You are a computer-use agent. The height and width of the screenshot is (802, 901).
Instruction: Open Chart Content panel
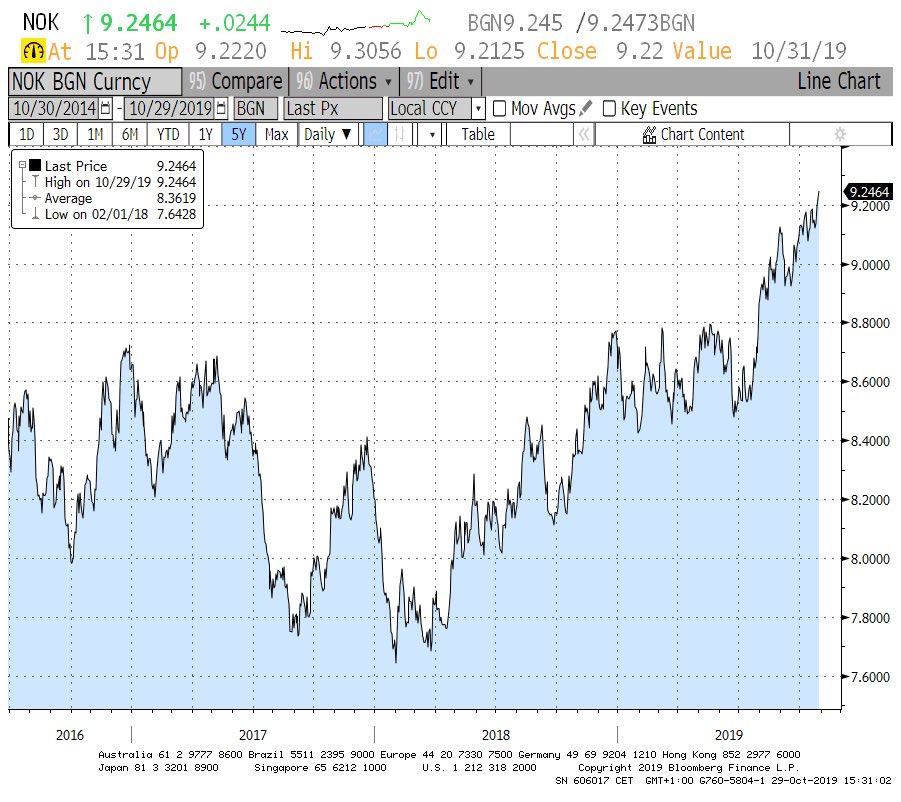693,134
